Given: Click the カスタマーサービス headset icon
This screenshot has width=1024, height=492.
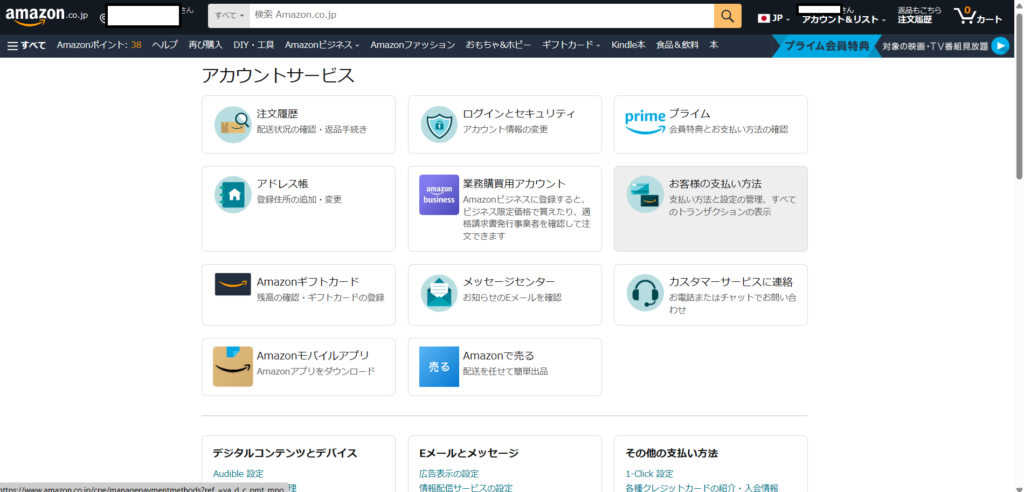Looking at the screenshot, I should [x=645, y=292].
